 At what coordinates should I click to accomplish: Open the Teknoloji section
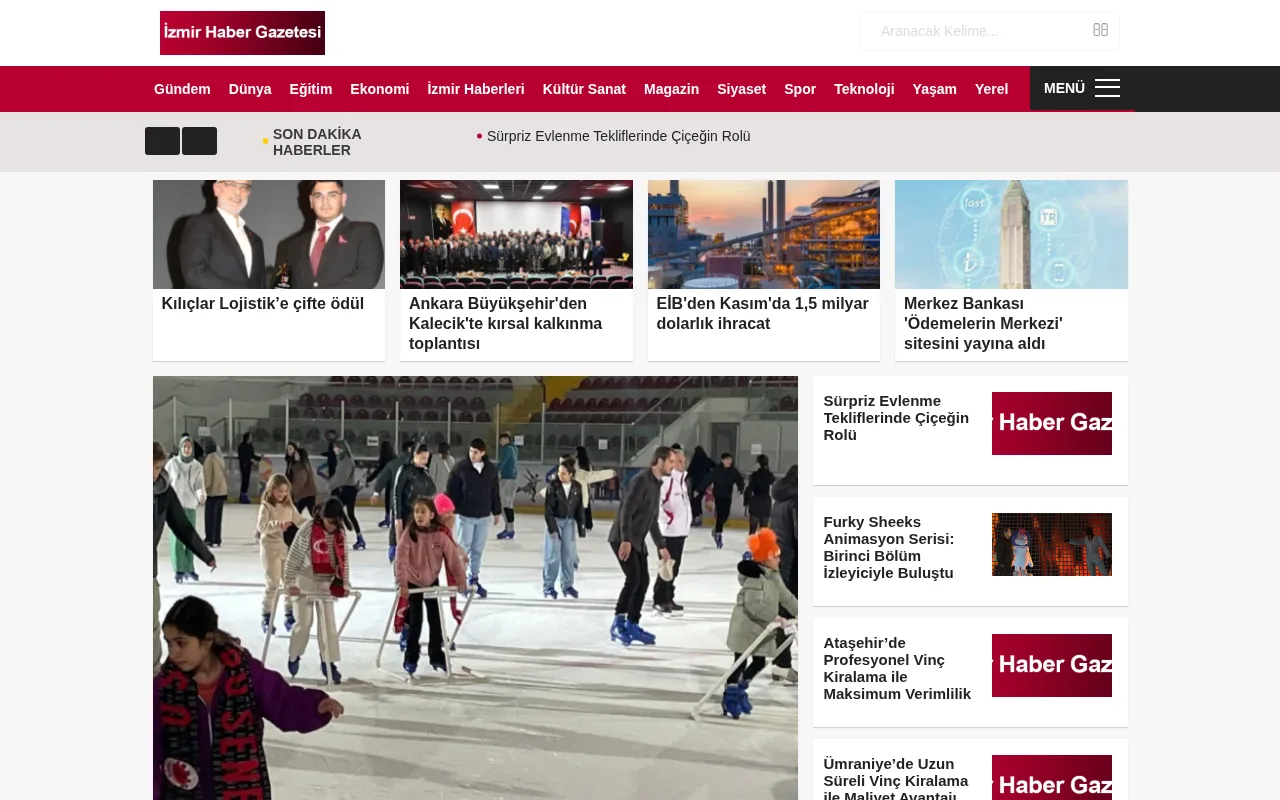tap(864, 89)
